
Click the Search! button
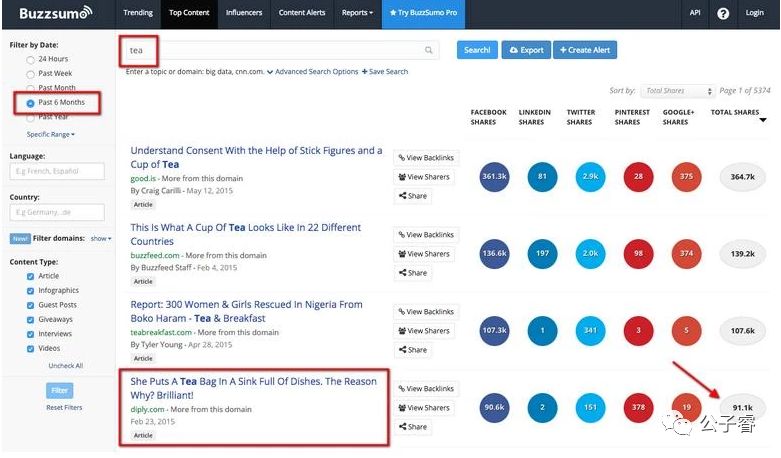point(477,50)
